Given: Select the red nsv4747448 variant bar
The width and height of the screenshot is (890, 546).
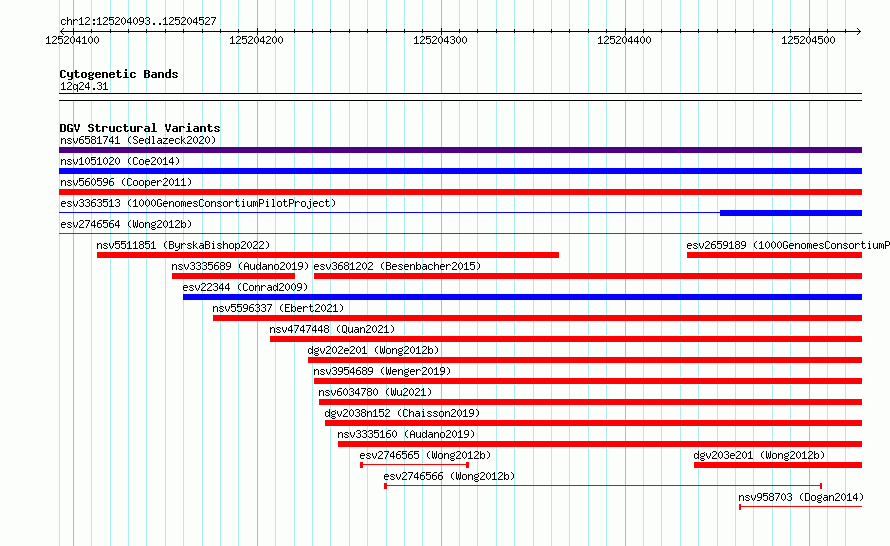Looking at the screenshot, I should tap(566, 339).
